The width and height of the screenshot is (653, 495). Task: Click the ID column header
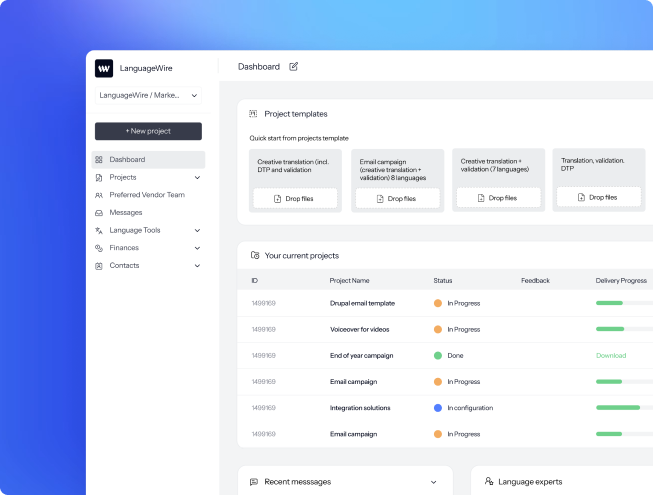pyautogui.click(x=254, y=281)
